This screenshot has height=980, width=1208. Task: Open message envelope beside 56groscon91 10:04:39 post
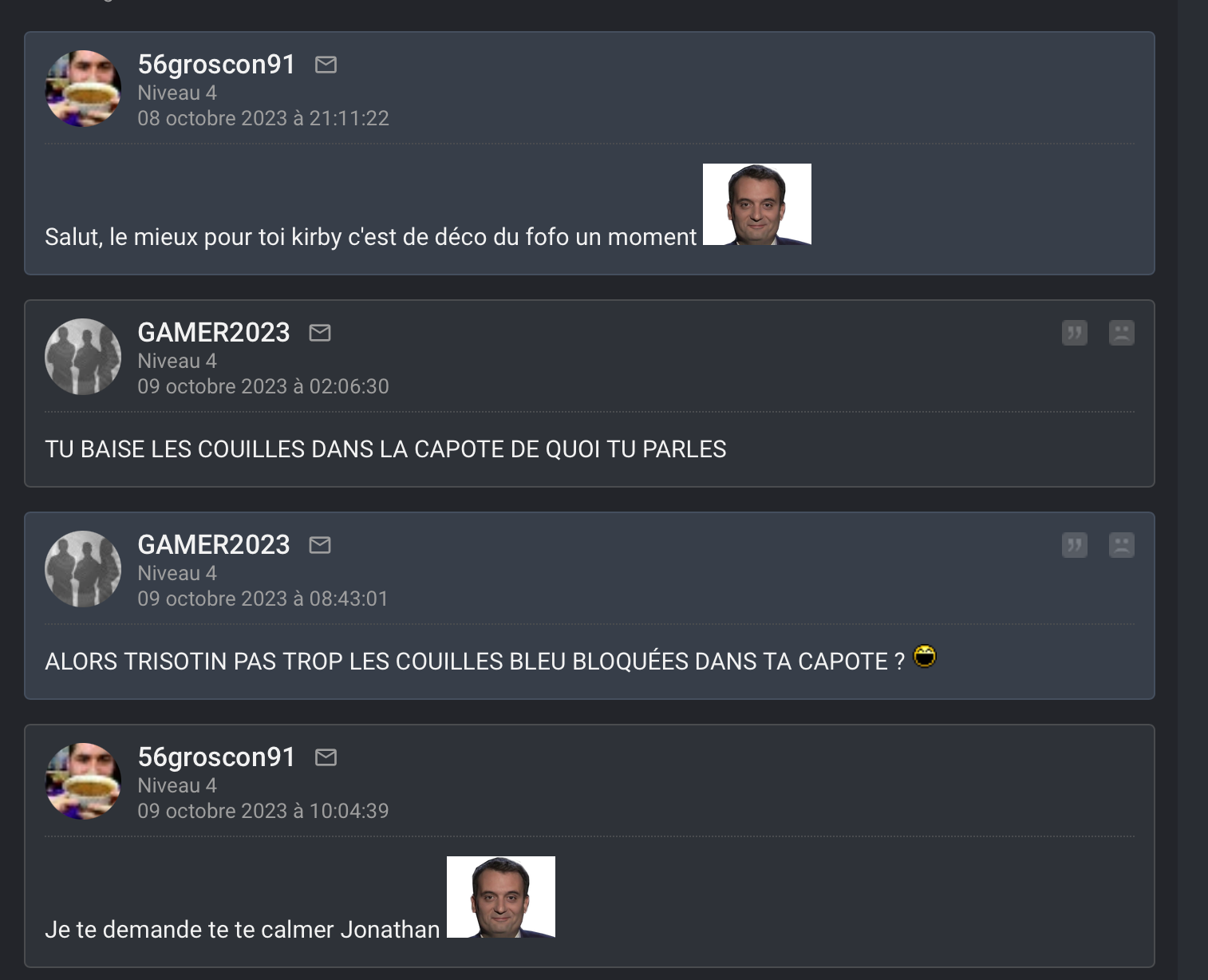(326, 757)
